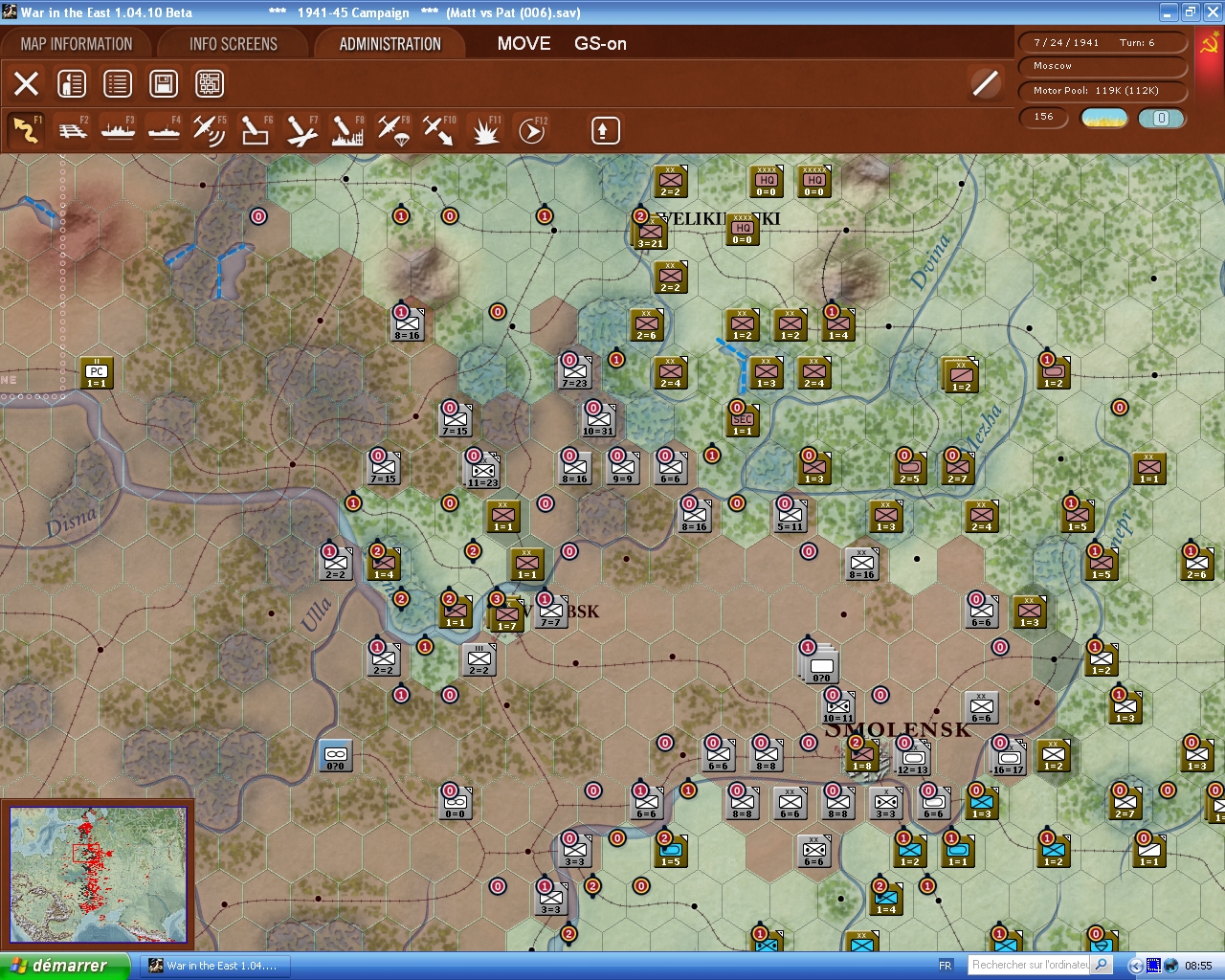The height and width of the screenshot is (980, 1225).
Task: Click the sunny field weather indicator
Action: tap(1104, 118)
